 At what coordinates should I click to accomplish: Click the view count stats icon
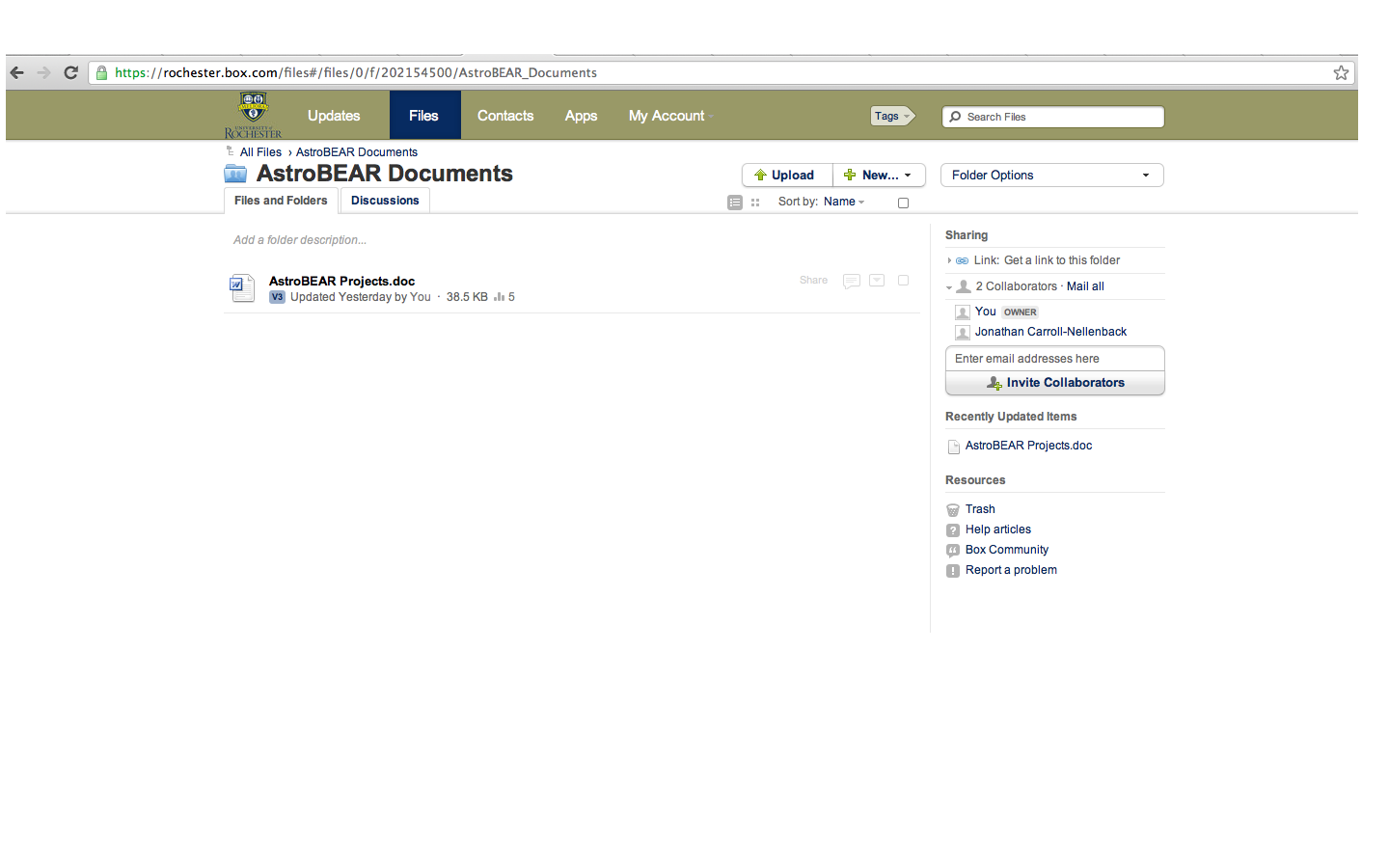tap(499, 297)
